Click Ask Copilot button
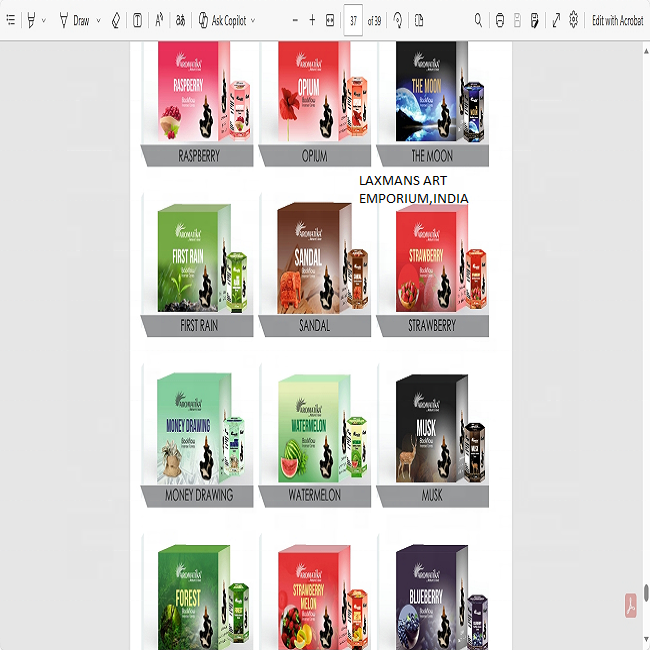The height and width of the screenshot is (650, 650). [x=223, y=20]
